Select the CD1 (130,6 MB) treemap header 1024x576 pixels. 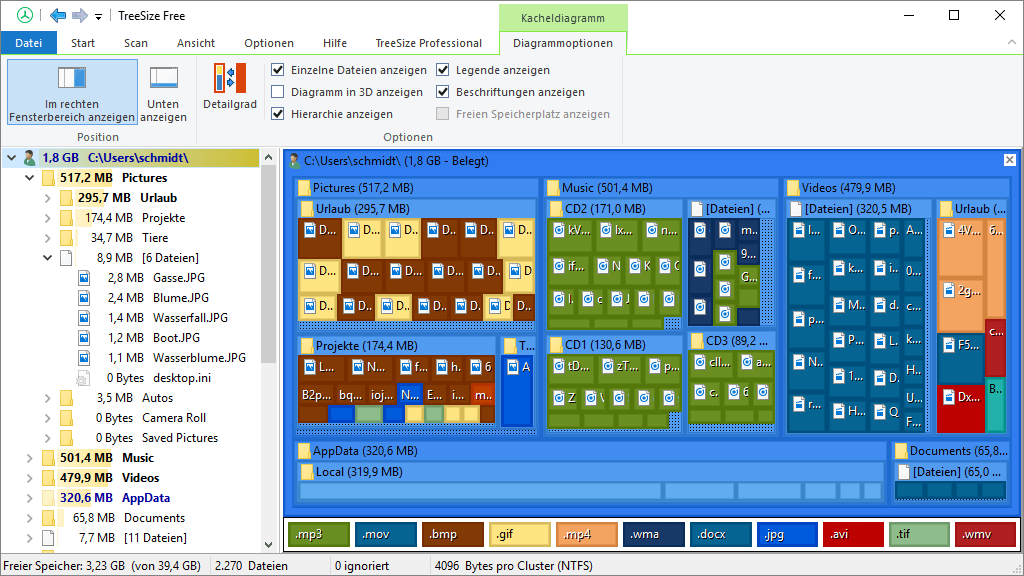click(615, 345)
